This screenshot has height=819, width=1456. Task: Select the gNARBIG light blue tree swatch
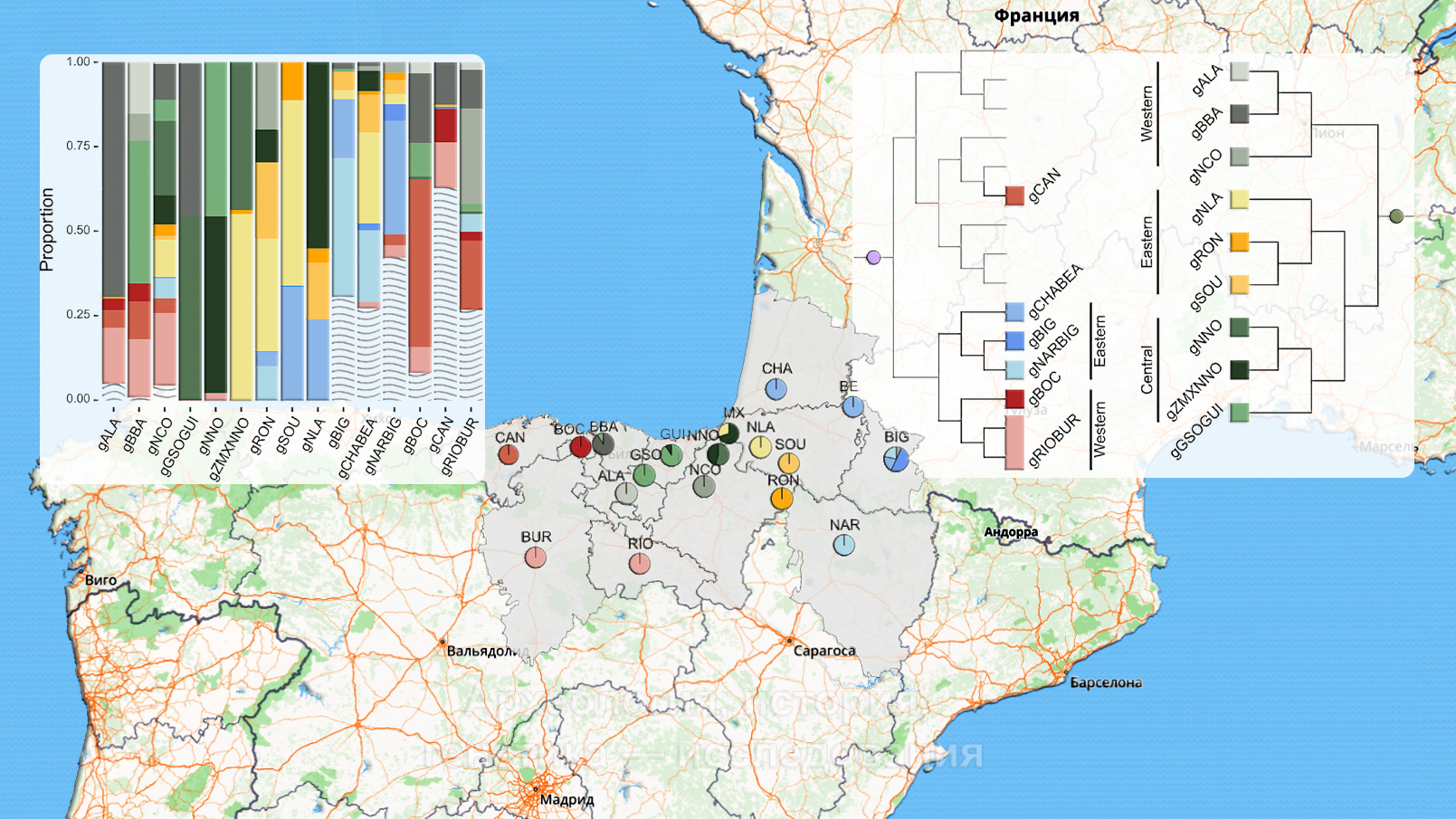(x=1015, y=369)
